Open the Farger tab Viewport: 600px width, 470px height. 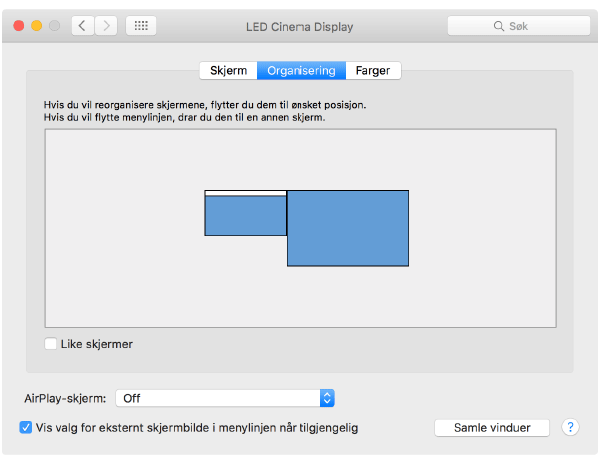coord(373,70)
